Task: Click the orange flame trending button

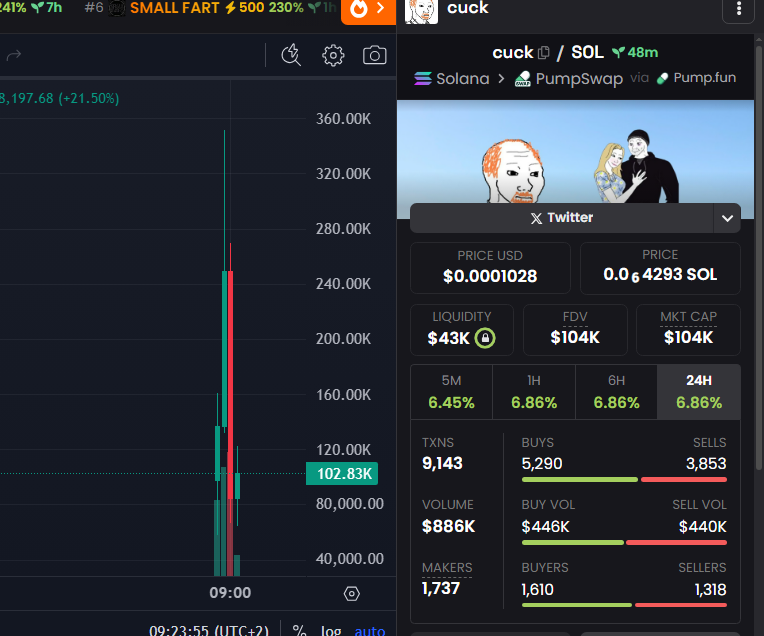Action: [368, 10]
